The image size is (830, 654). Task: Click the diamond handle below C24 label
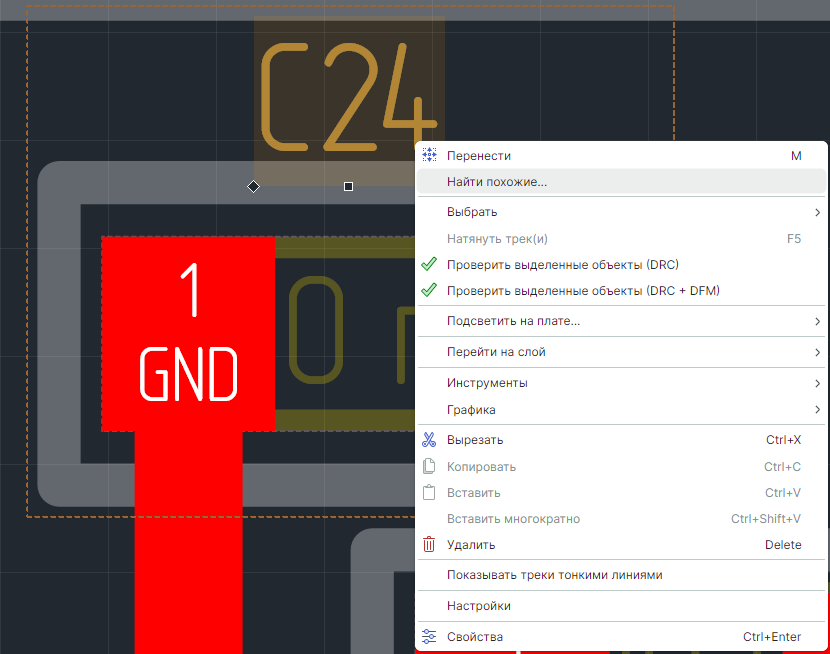click(254, 186)
